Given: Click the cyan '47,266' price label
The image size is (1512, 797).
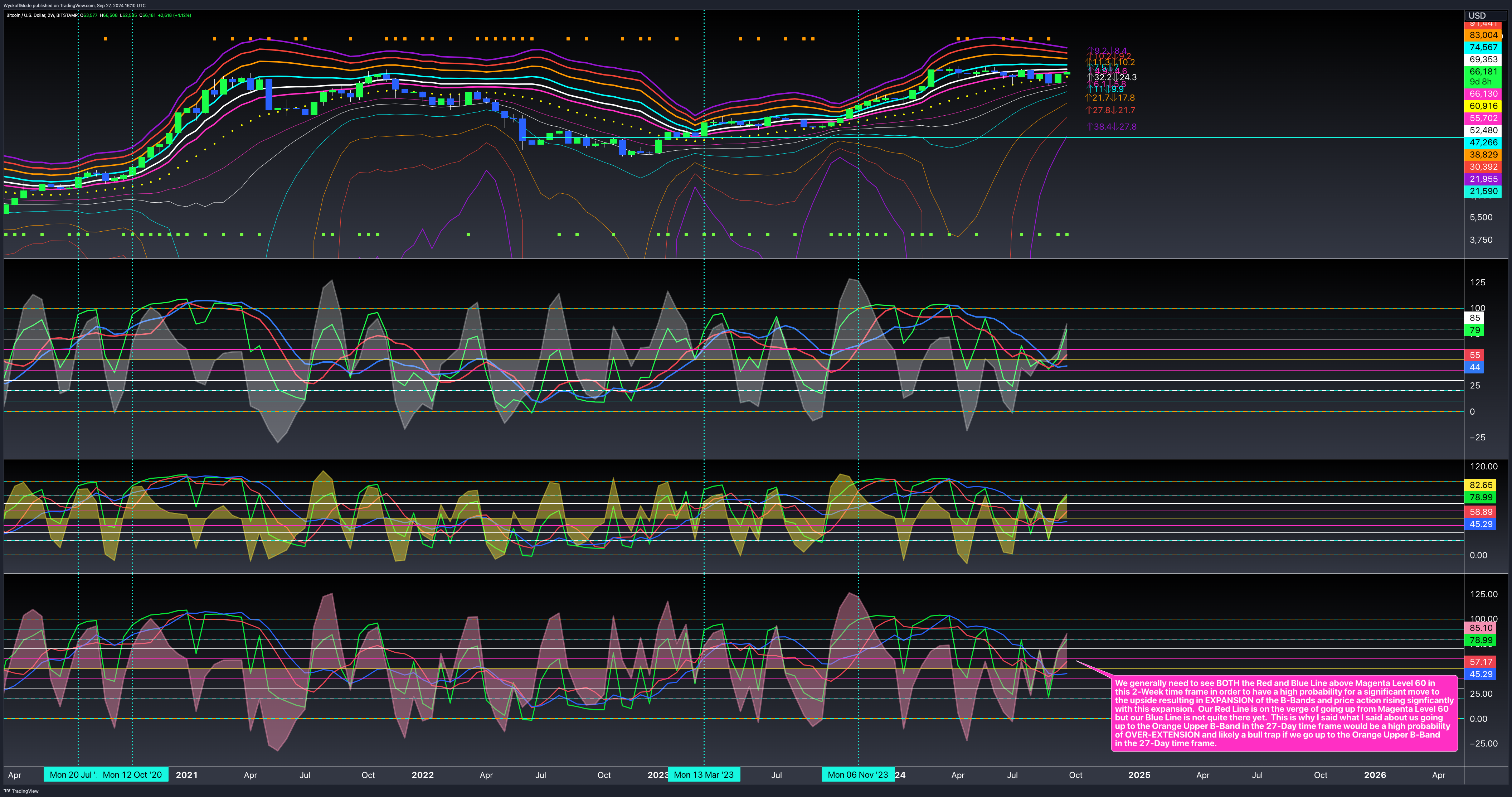Looking at the screenshot, I should (x=1483, y=143).
